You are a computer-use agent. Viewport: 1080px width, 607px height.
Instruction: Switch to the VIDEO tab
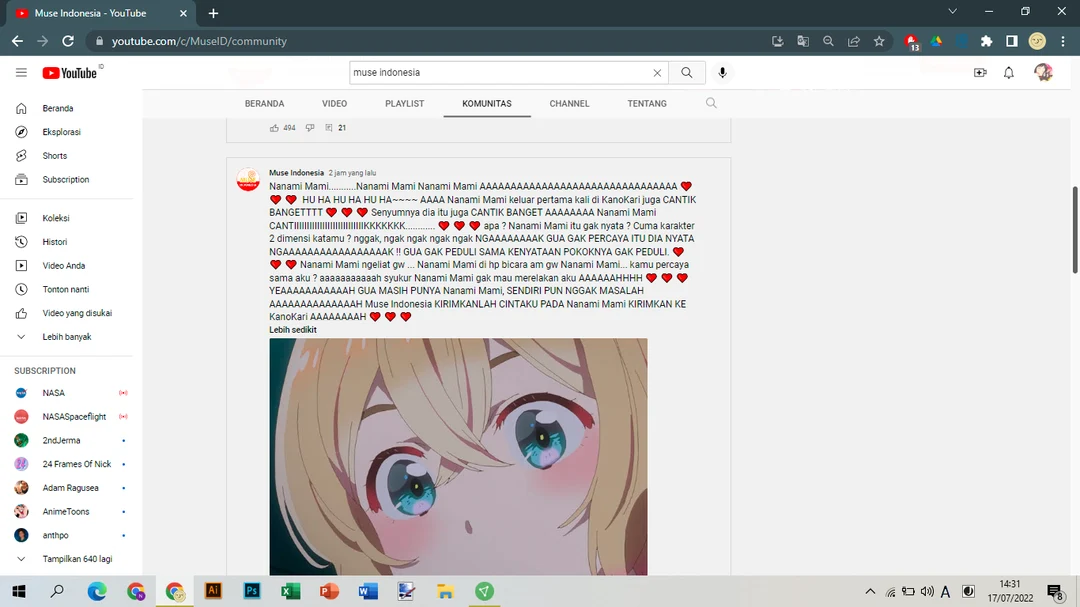pyautogui.click(x=334, y=104)
